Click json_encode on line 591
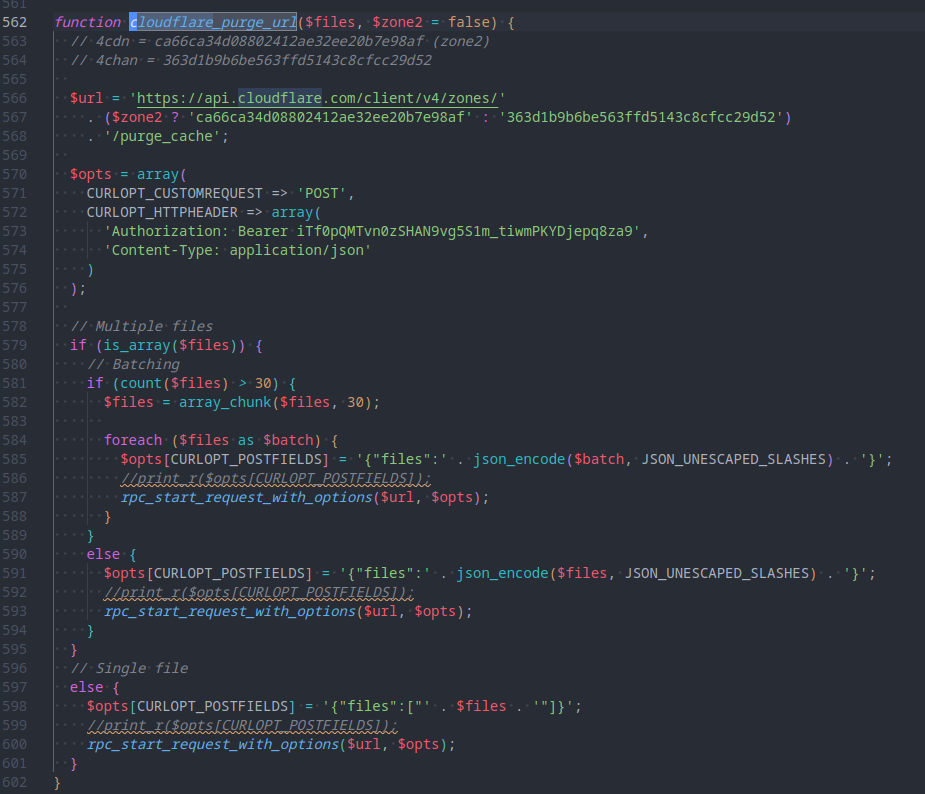925x794 pixels. click(503, 573)
